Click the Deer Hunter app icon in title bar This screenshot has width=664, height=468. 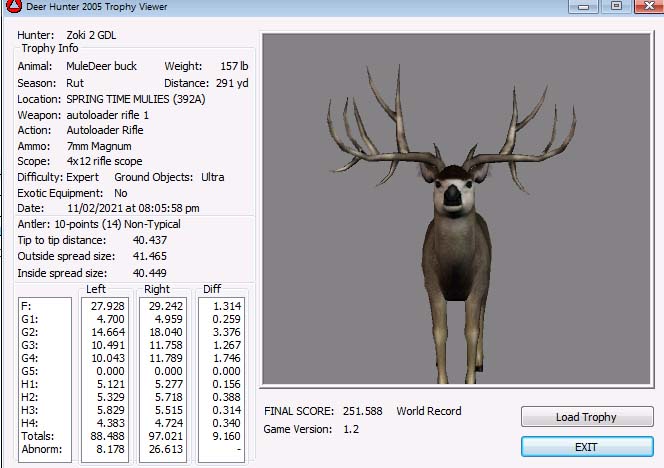coord(11,7)
